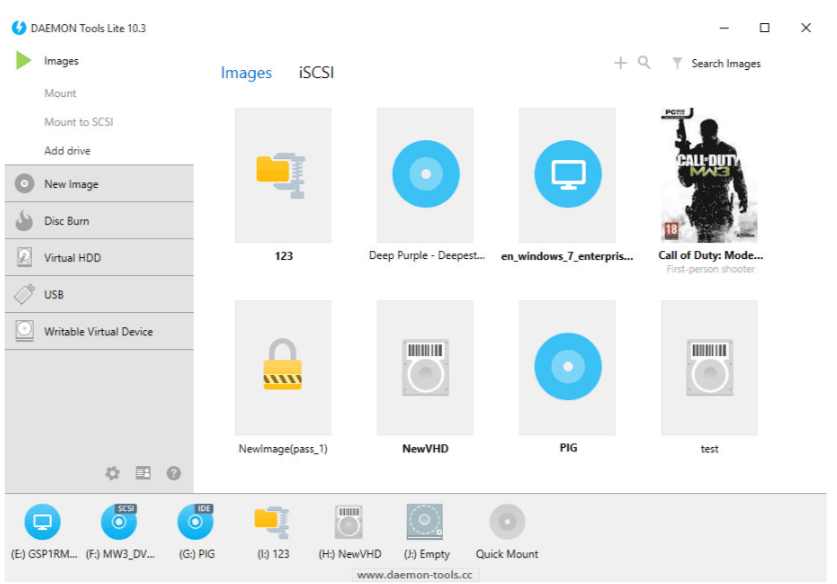Select the NewVHD image thumbnail
Screen dimensions: 837x584
[x=425, y=367]
